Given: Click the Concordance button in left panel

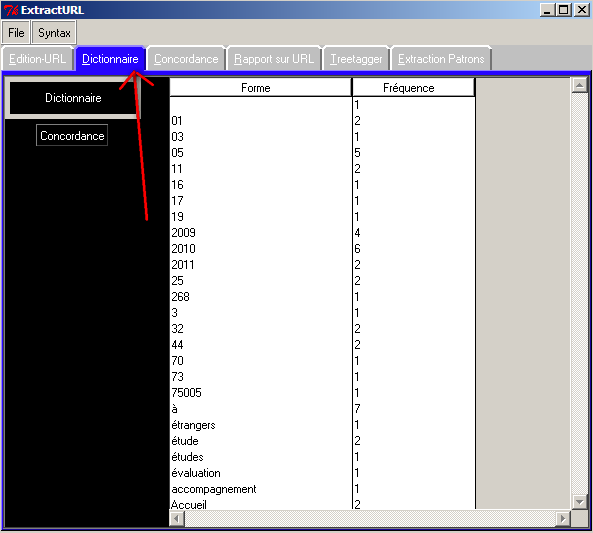Looking at the screenshot, I should pyautogui.click(x=72, y=135).
